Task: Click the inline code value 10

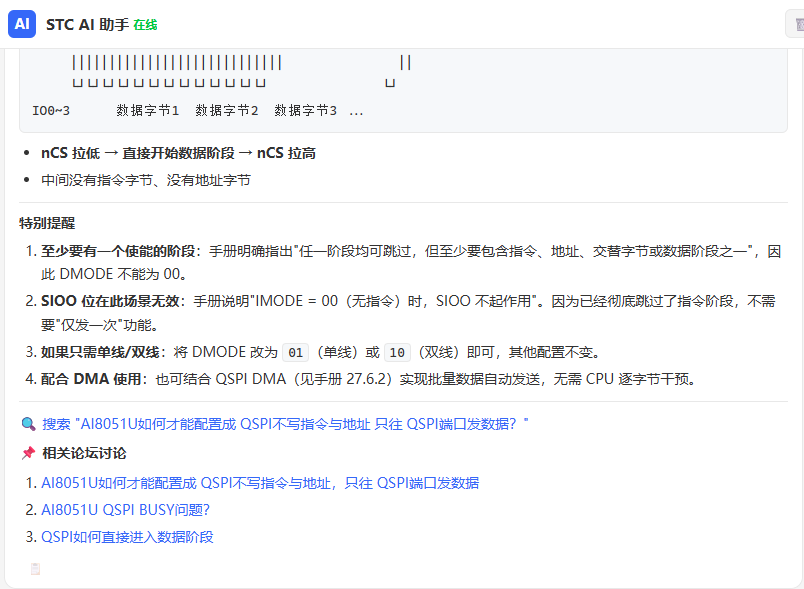Action: (x=397, y=353)
